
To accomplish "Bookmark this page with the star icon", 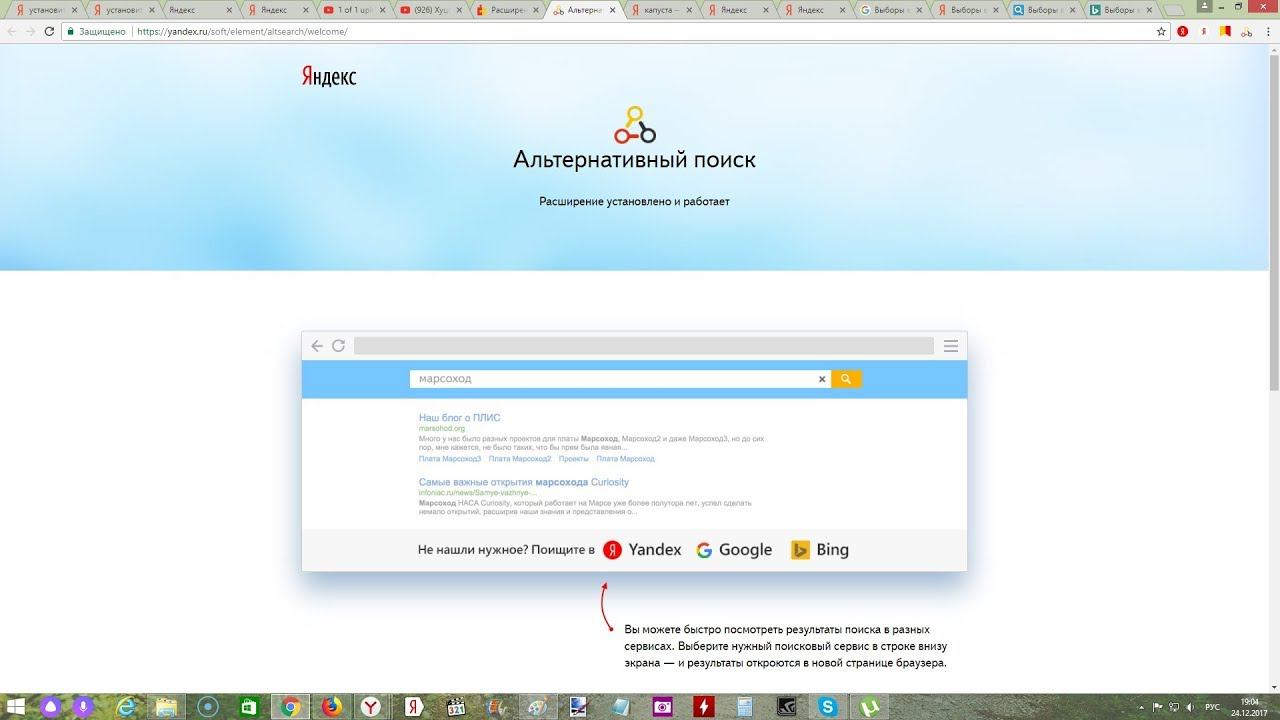I will [x=1161, y=31].
